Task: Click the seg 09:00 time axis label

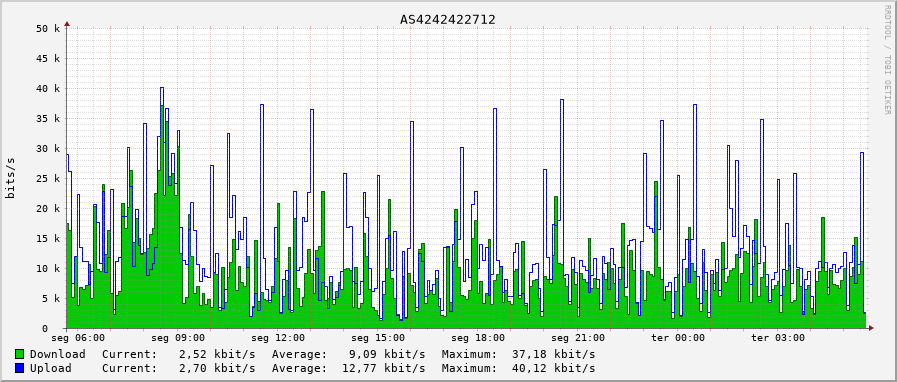Action: click(178, 338)
